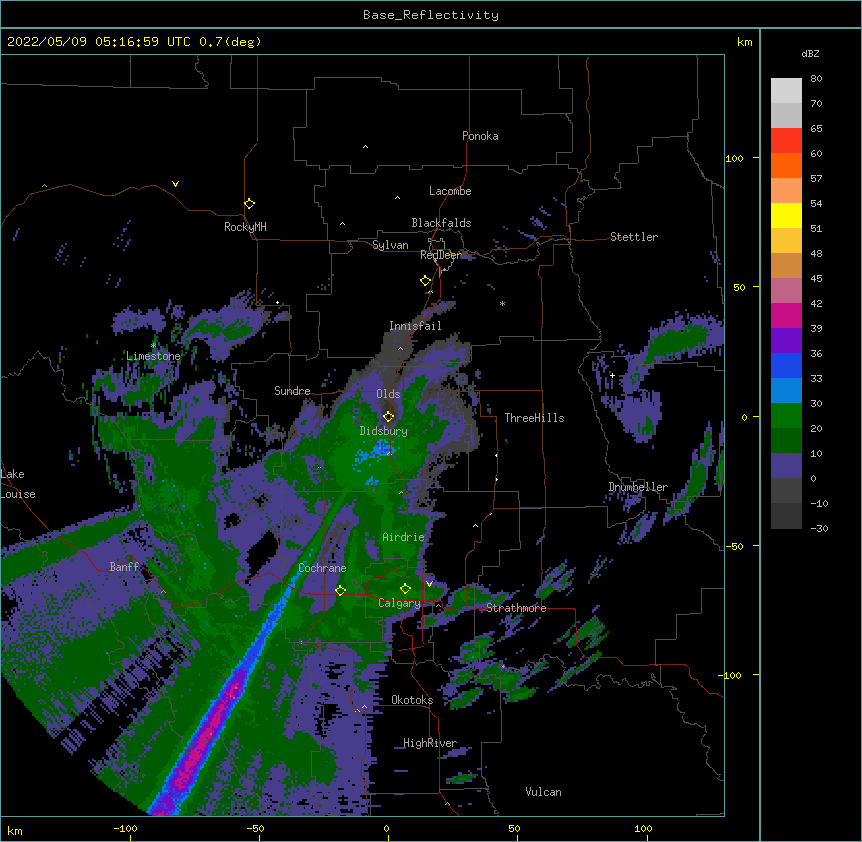
Task: Click the 50 tick on the horizontal axis
Action: point(514,828)
